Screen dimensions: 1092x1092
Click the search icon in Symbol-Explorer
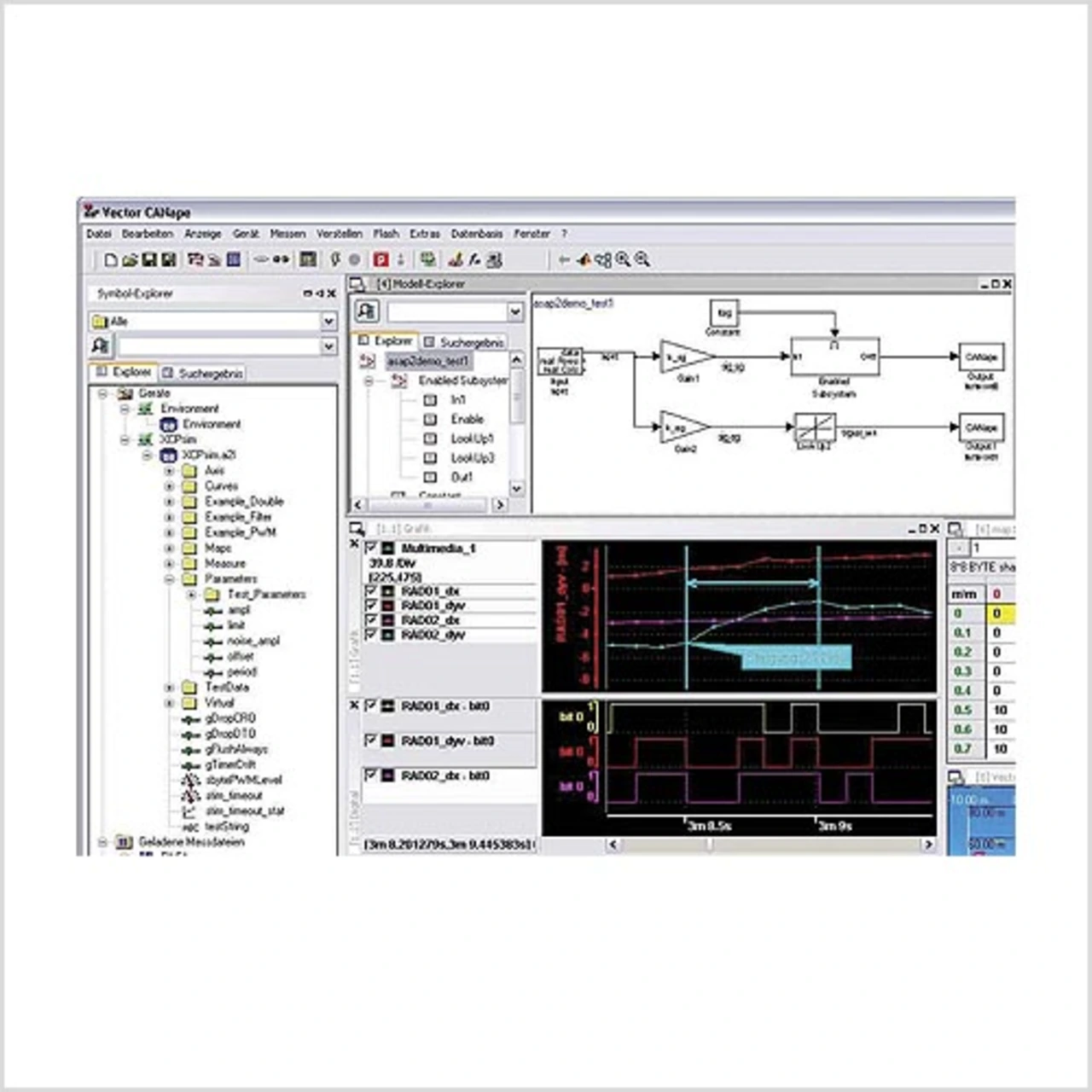(x=100, y=346)
